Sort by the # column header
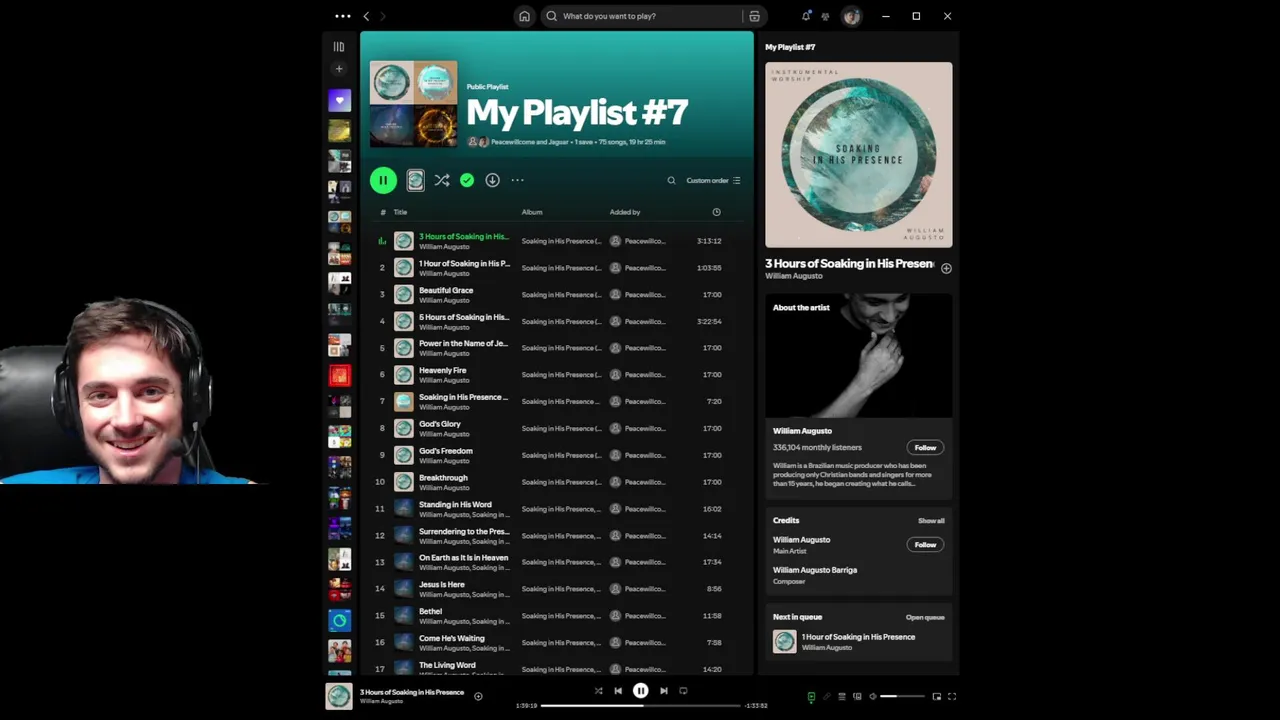 [x=382, y=212]
